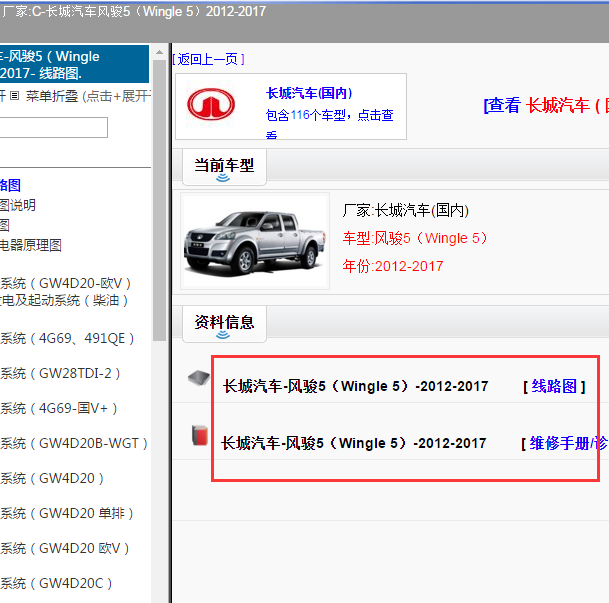This screenshot has width=609, height=603.
Task: Open 电及起动系统（柴油） sidebar item
Action: [64, 300]
